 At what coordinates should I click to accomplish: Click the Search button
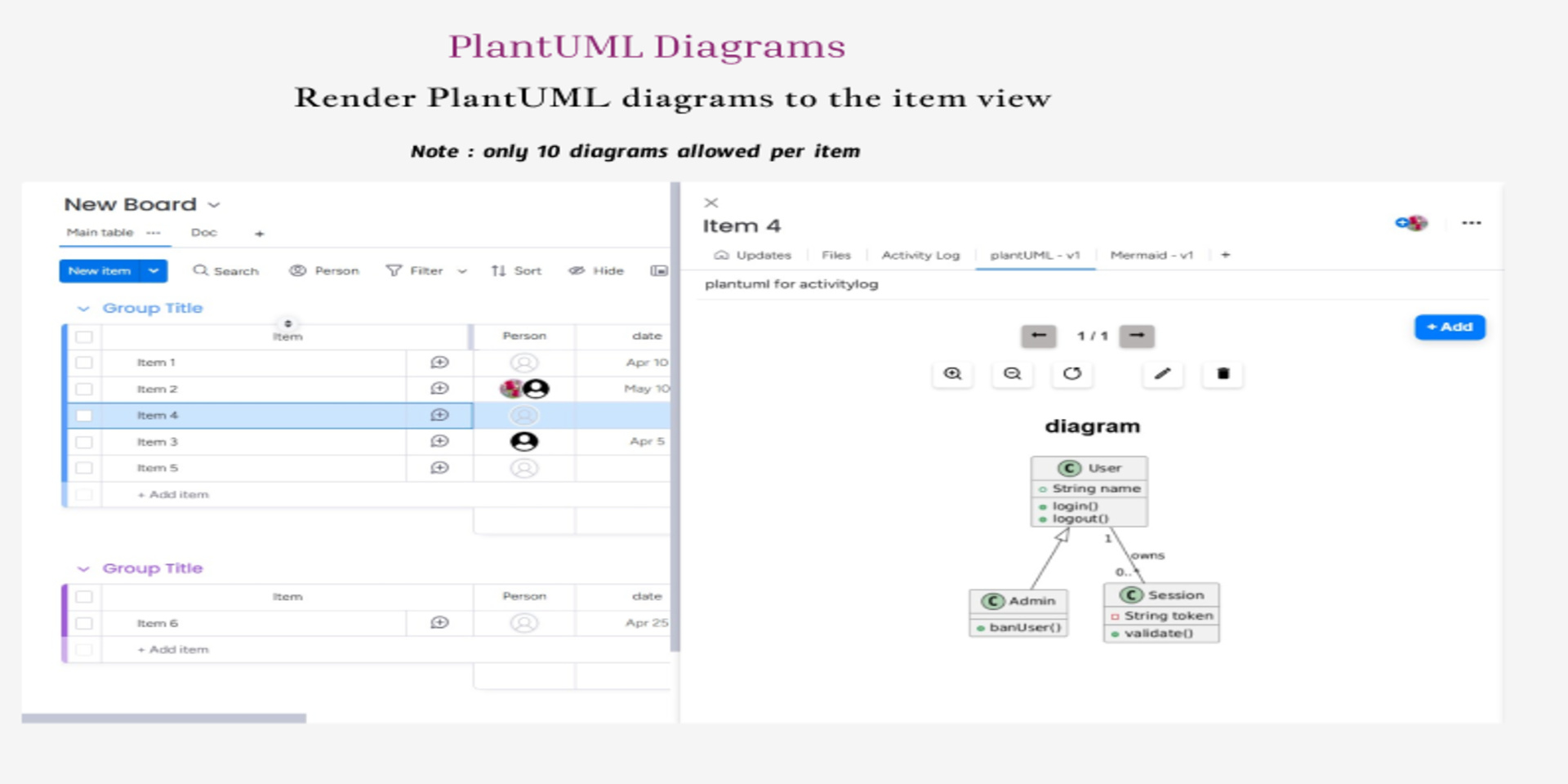[225, 270]
